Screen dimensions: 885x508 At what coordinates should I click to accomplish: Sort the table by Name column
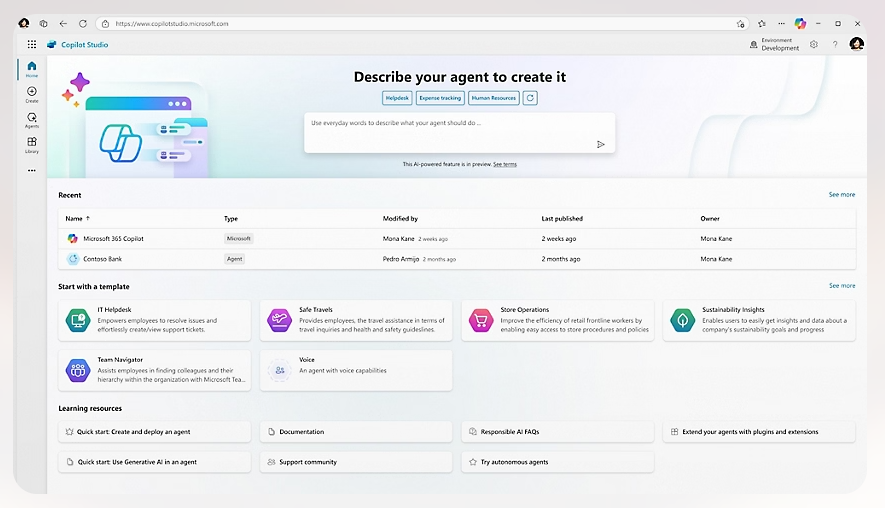(77, 218)
